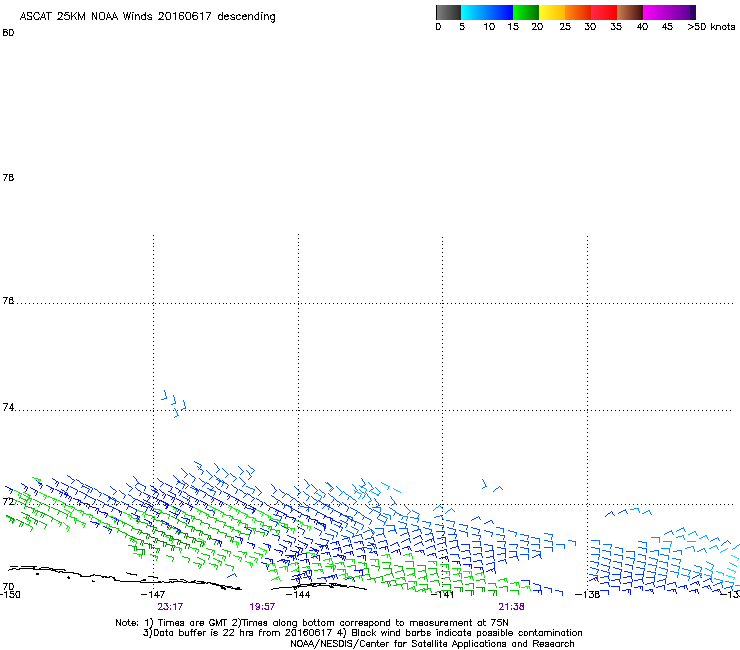Image resolution: width=740 pixels, height=650 pixels.
Task: Click the '>50 knots' legend label
Action: [x=711, y=26]
